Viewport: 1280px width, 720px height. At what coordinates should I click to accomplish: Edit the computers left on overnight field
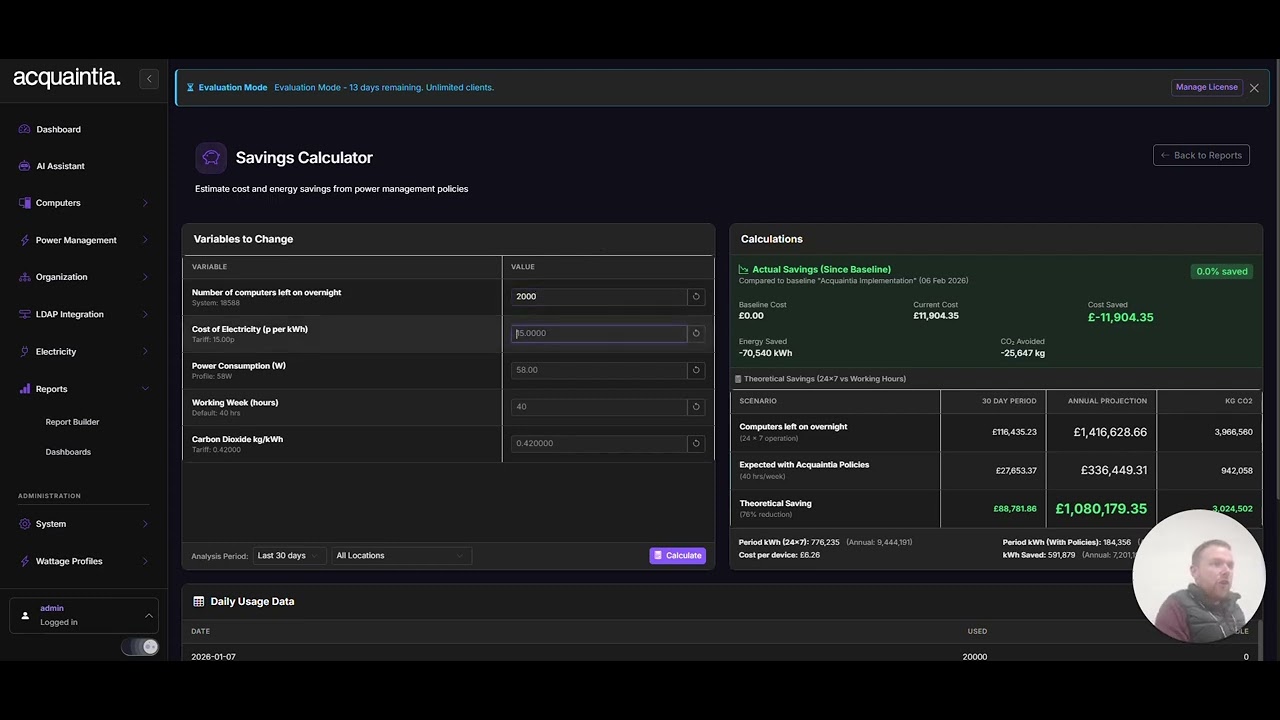click(599, 296)
